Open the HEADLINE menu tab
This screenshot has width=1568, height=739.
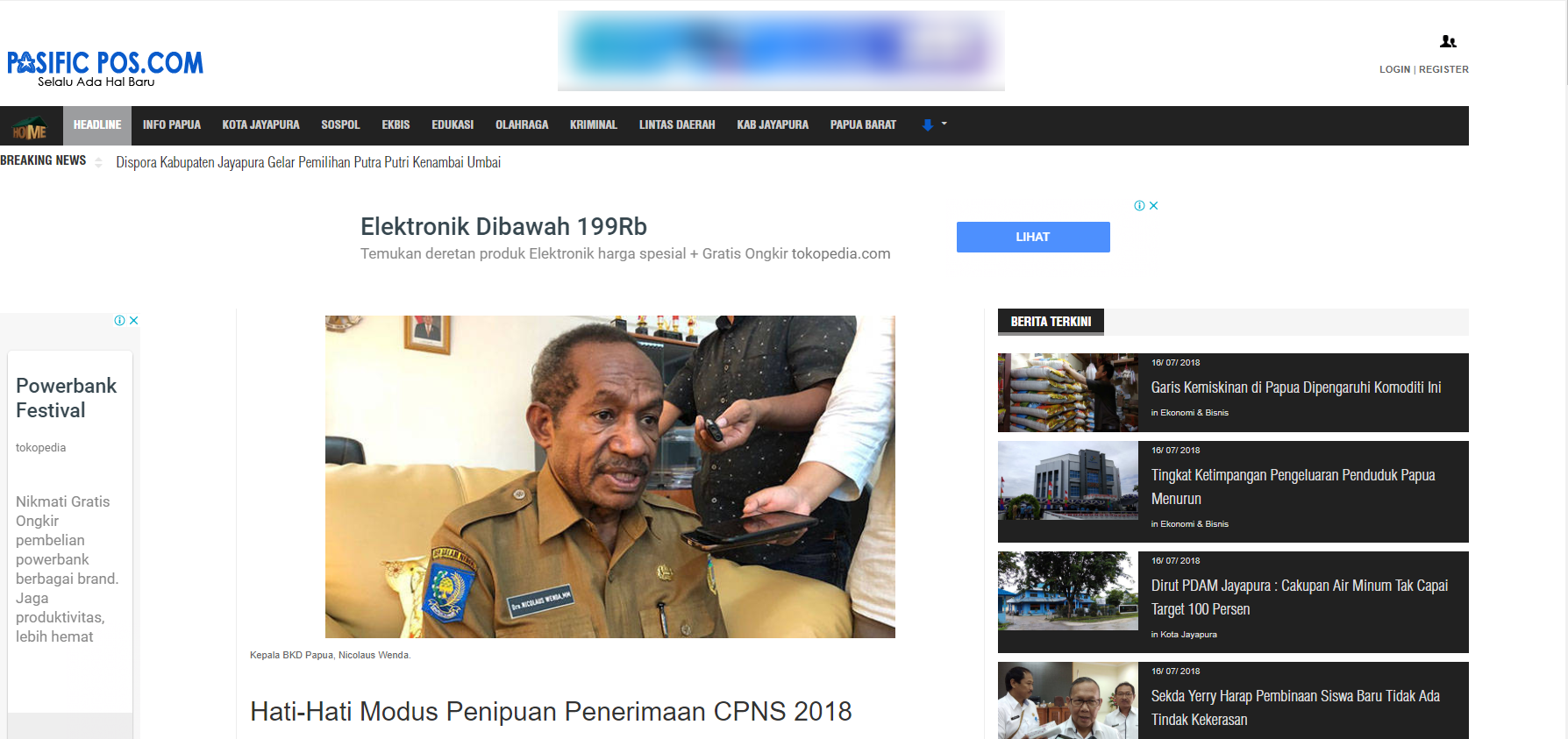[x=97, y=125]
